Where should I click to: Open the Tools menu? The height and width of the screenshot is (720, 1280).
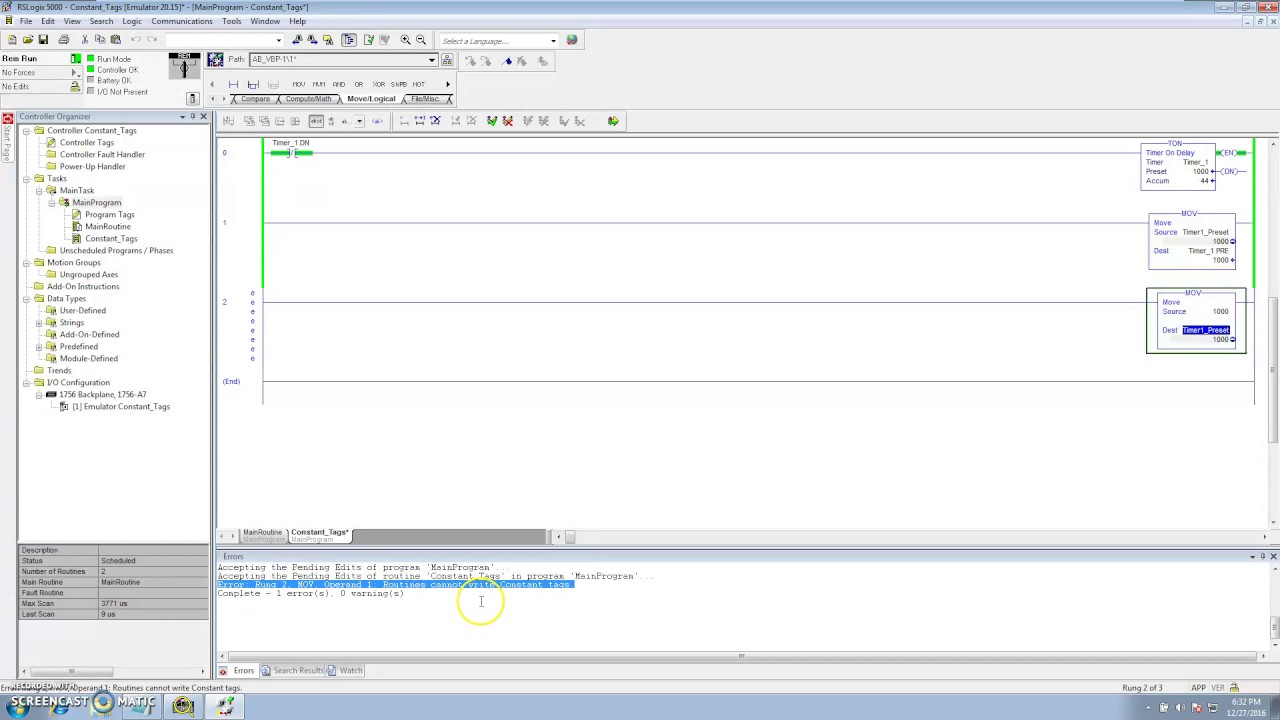pyautogui.click(x=231, y=21)
